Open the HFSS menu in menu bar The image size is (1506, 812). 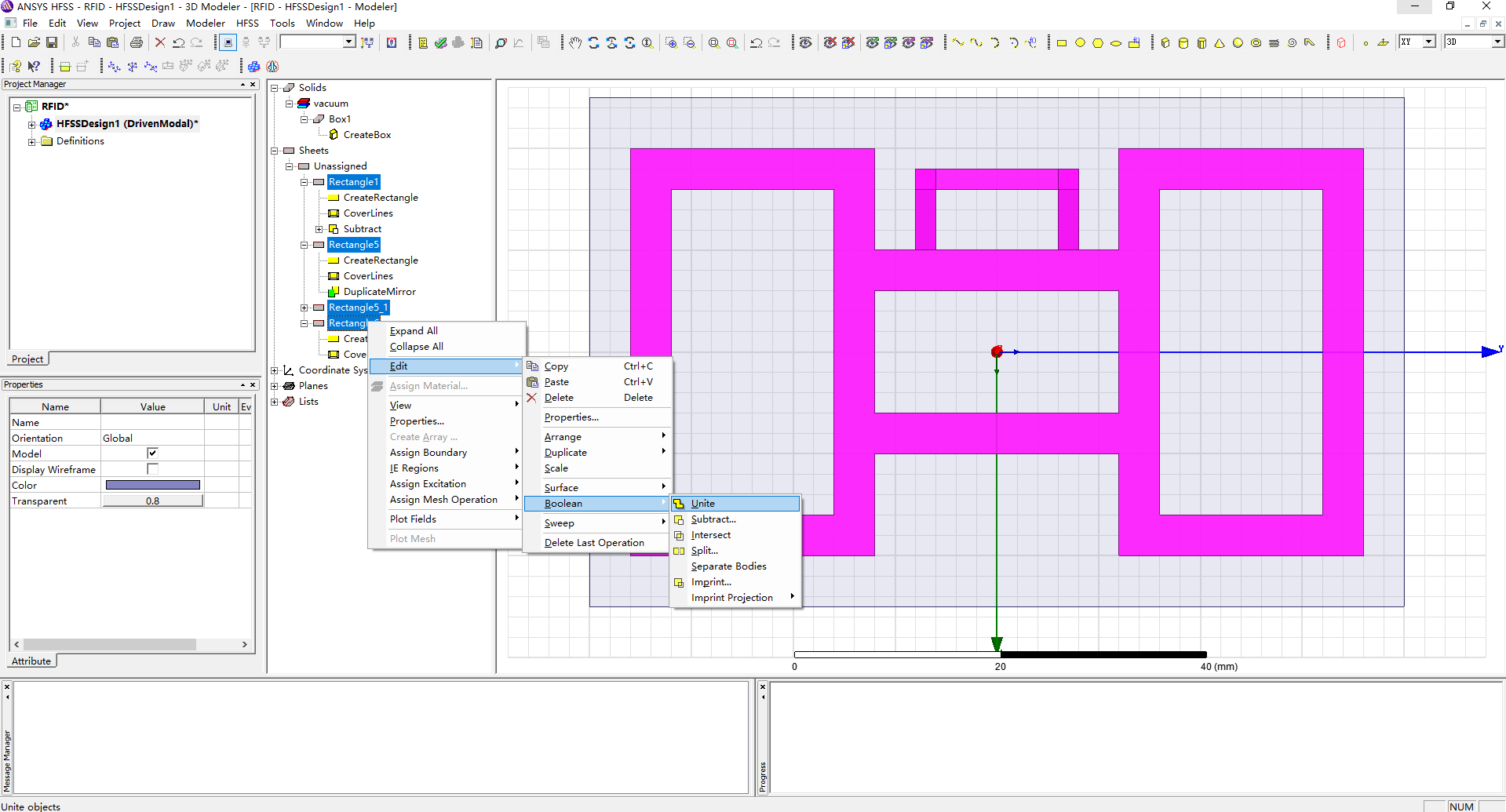(x=247, y=24)
